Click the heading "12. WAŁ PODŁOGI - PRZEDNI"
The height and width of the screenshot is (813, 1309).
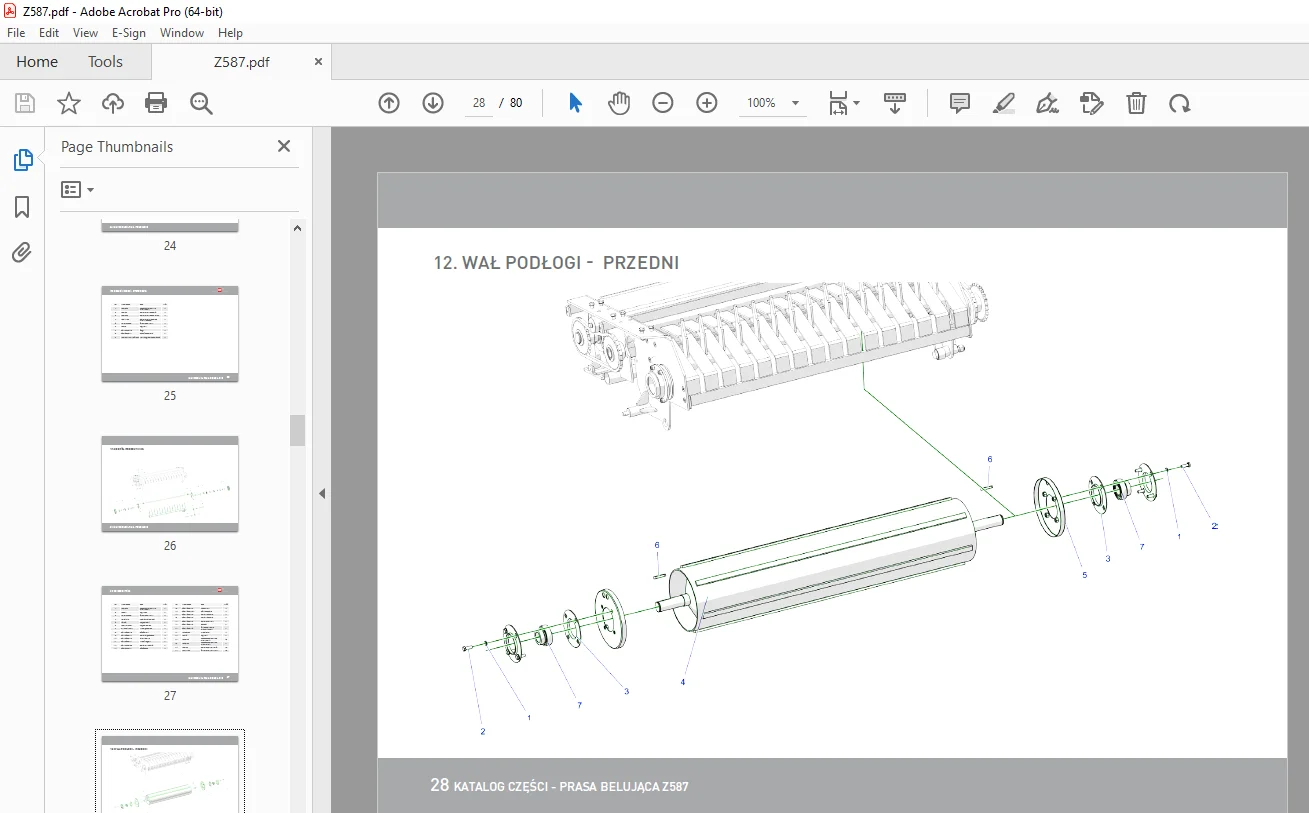[556, 263]
